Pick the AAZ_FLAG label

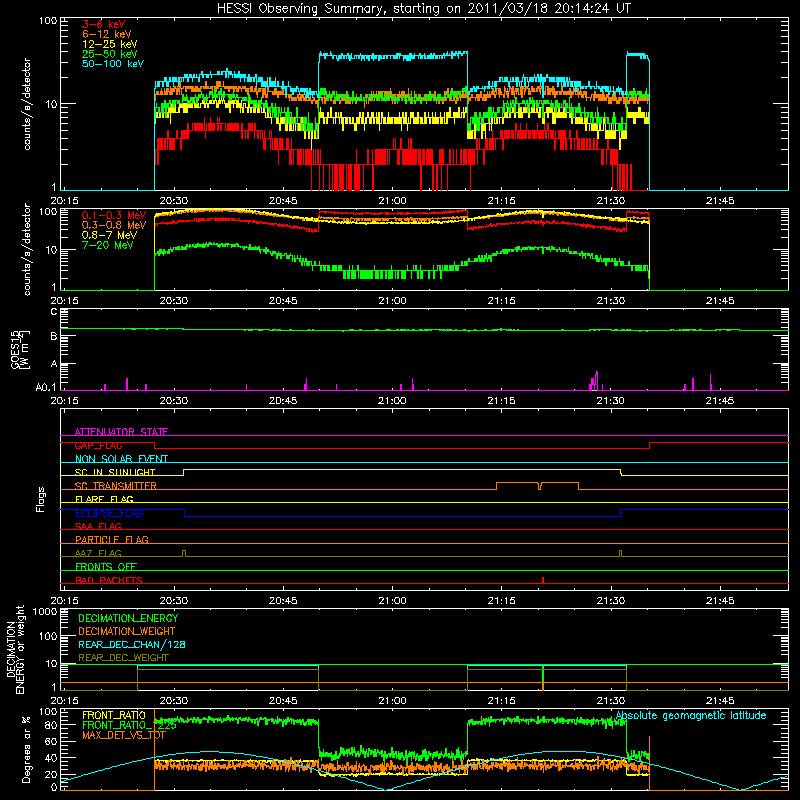98,553
